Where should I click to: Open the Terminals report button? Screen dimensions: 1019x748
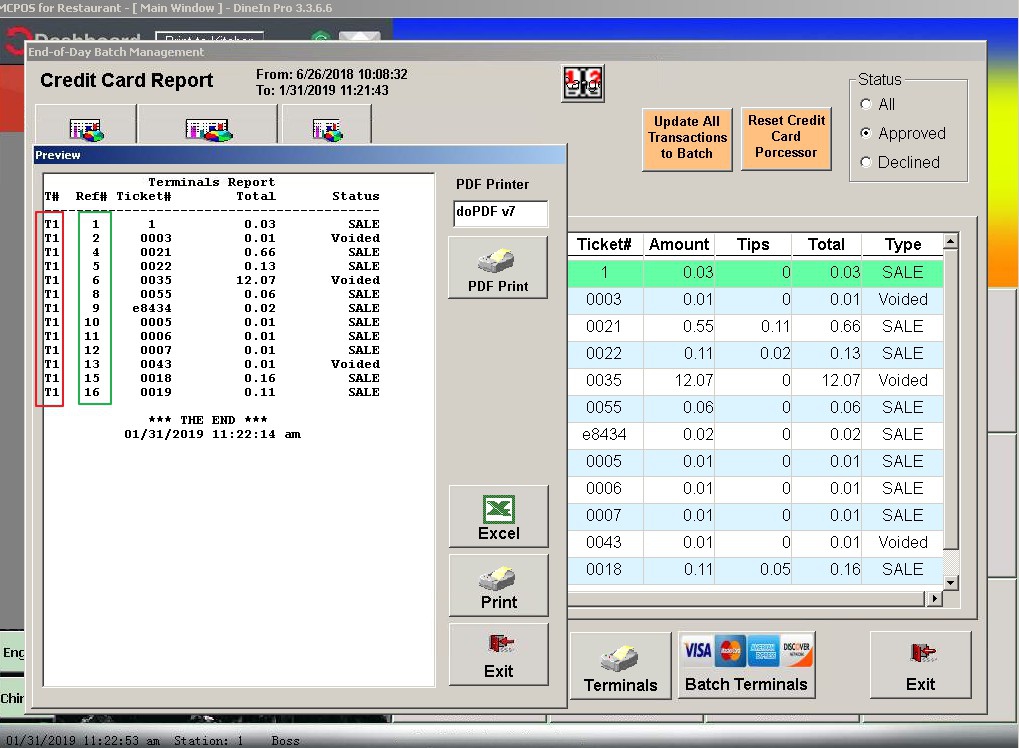(x=621, y=665)
